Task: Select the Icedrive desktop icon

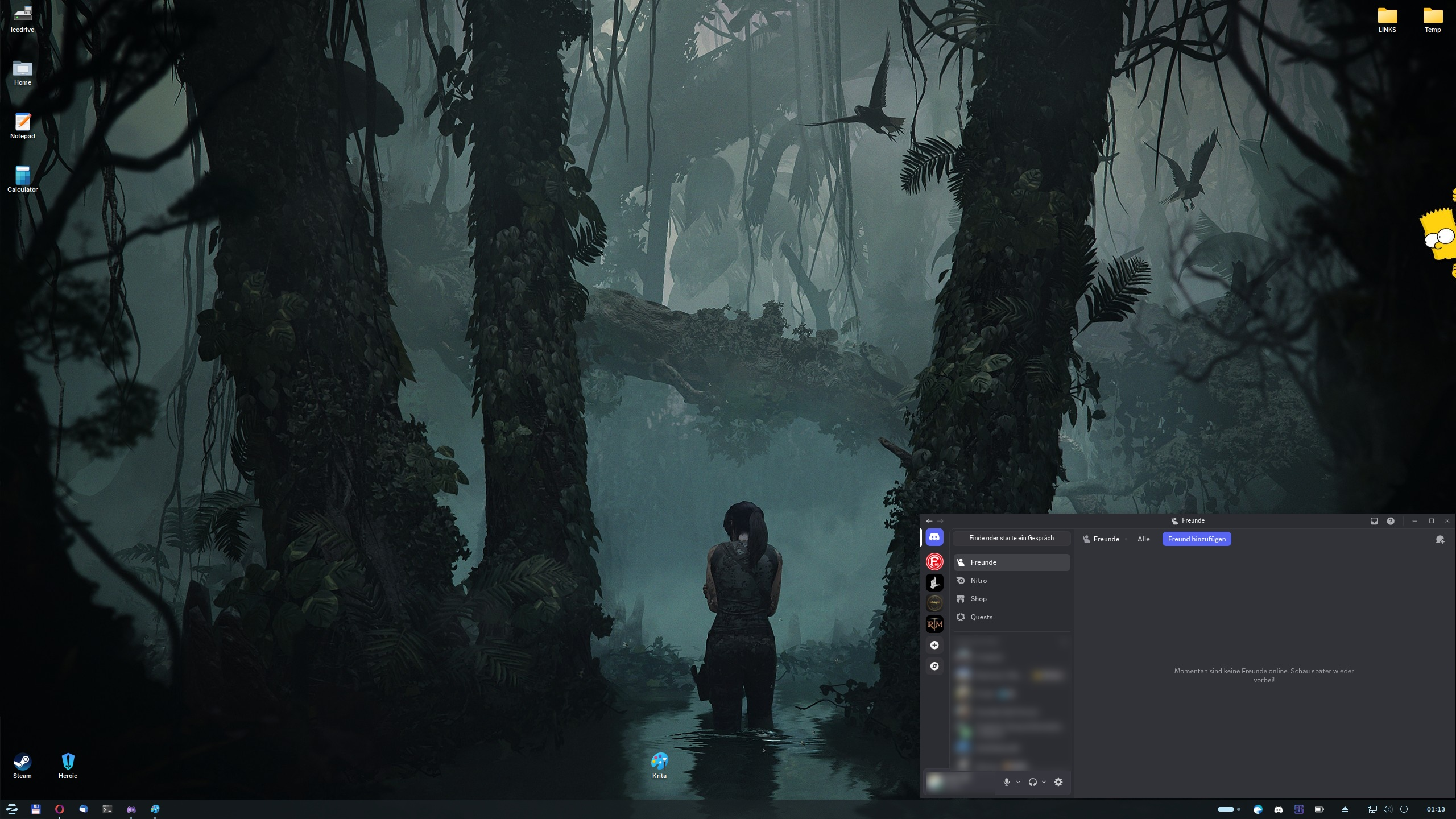Action: click(x=23, y=19)
